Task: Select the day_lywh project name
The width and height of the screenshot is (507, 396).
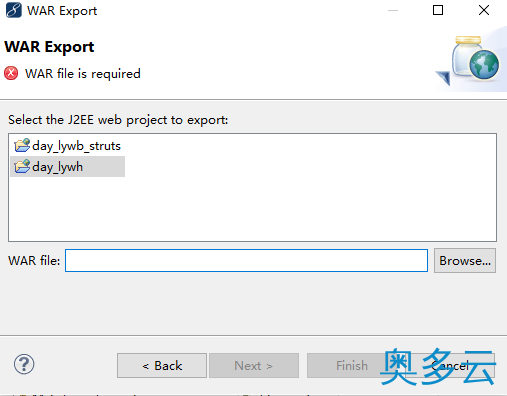Action: click(x=57, y=167)
